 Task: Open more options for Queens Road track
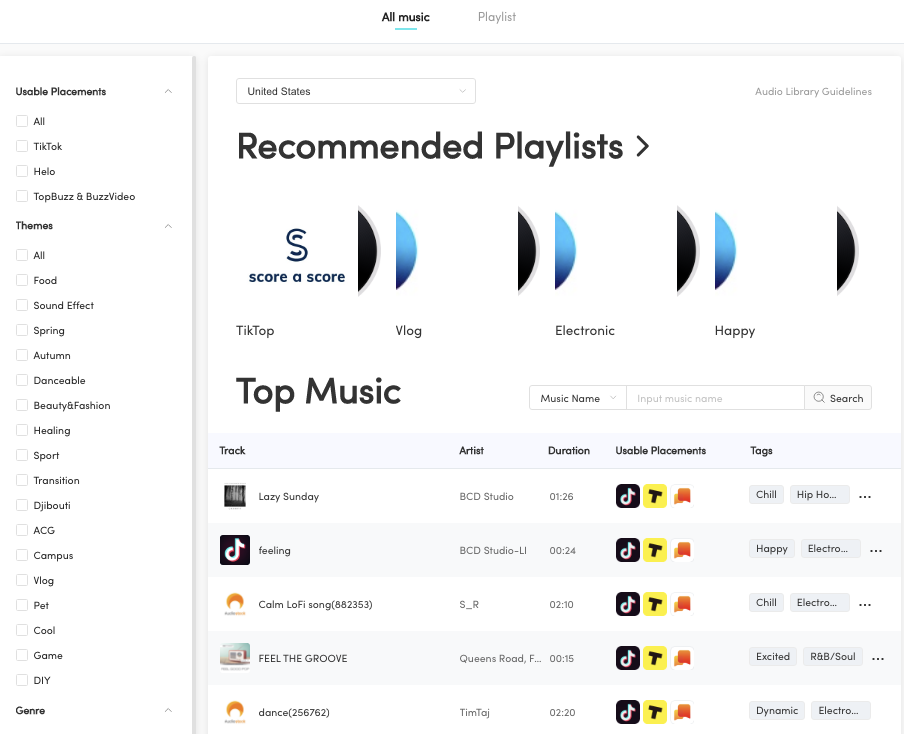pyautogui.click(x=878, y=658)
